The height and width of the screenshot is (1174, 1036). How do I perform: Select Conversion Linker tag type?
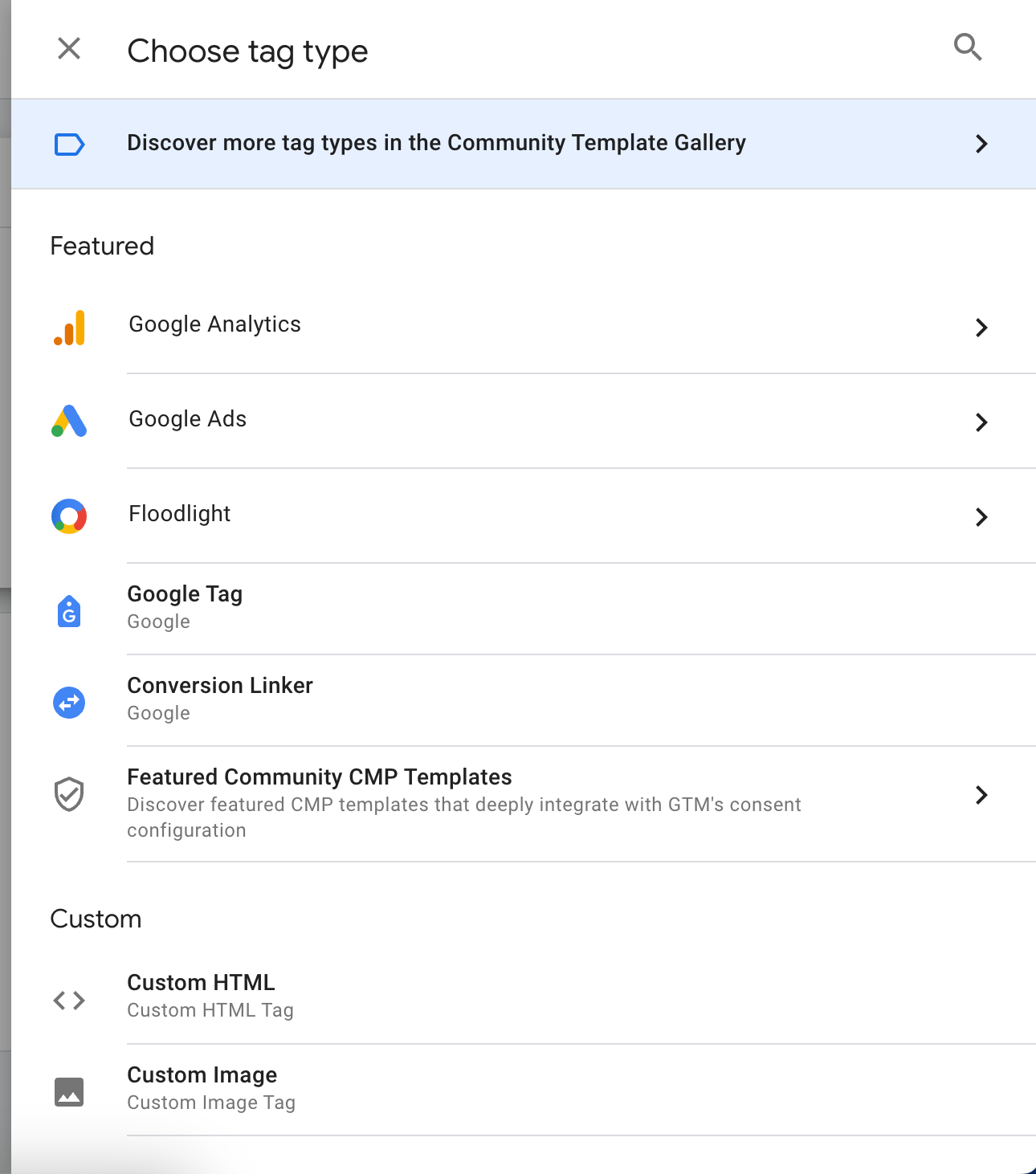coord(524,700)
